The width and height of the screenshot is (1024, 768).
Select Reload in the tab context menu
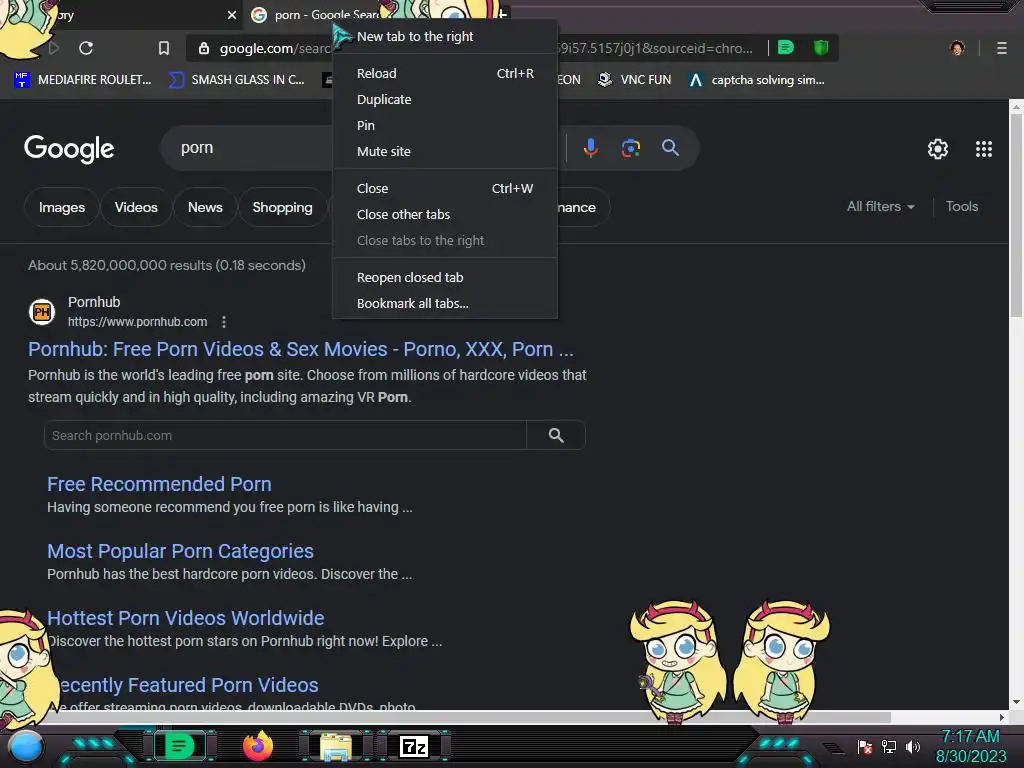point(445,73)
